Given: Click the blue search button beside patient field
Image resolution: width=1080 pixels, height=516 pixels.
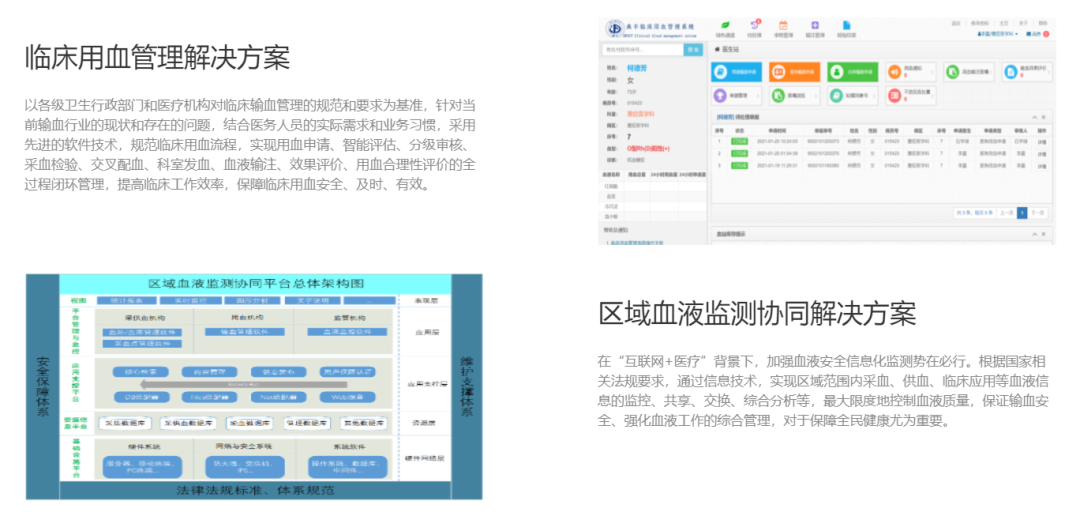Looking at the screenshot, I should [x=692, y=49].
